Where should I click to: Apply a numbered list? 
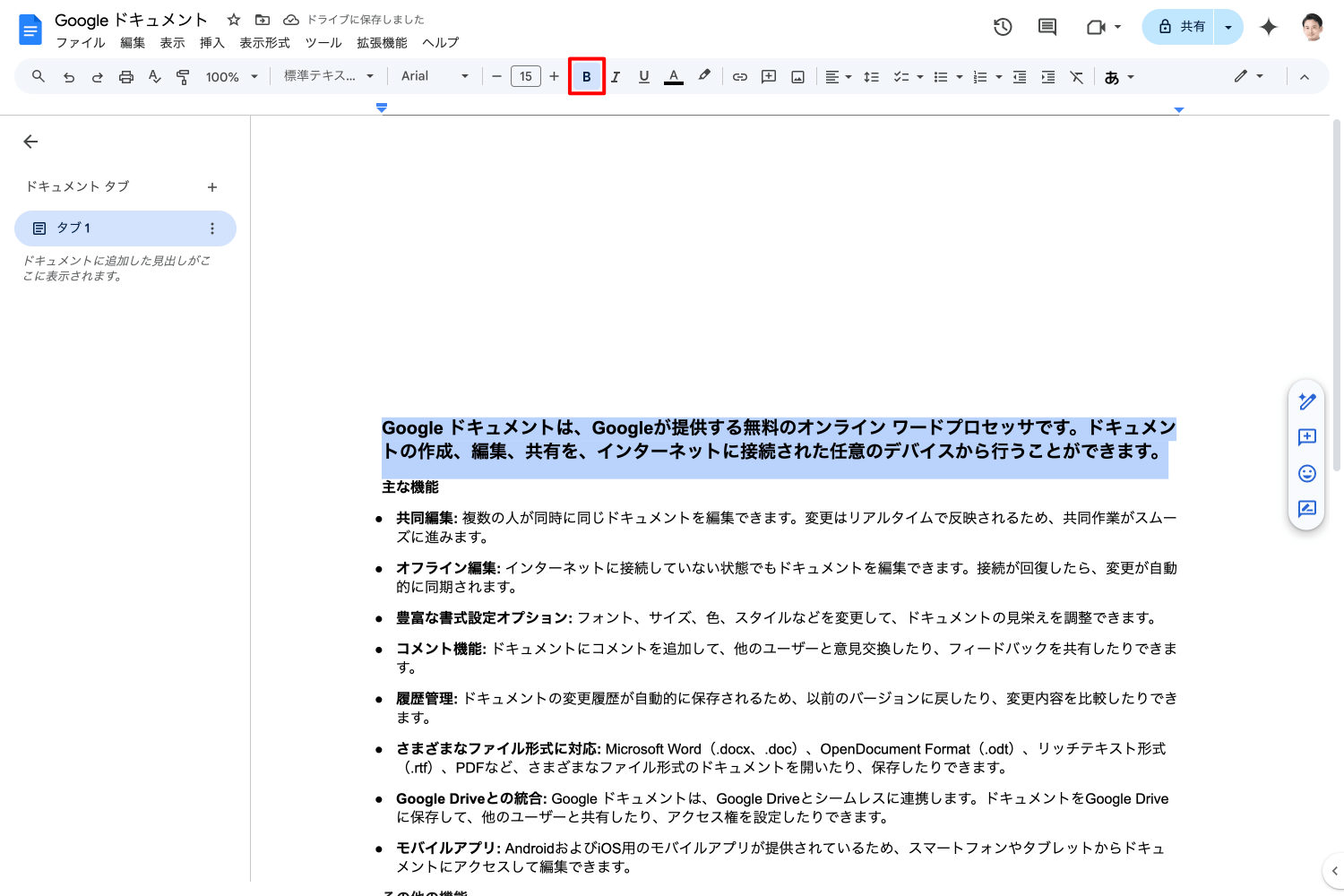point(980,77)
